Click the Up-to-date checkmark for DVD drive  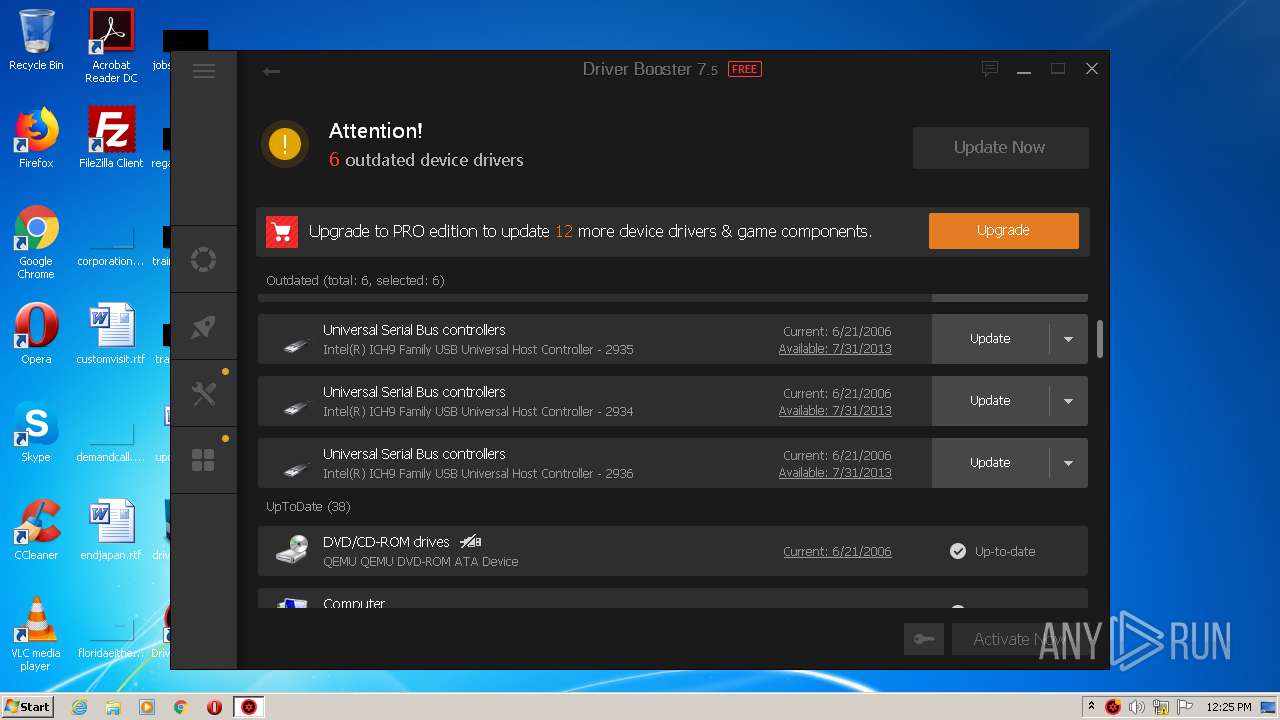click(958, 551)
